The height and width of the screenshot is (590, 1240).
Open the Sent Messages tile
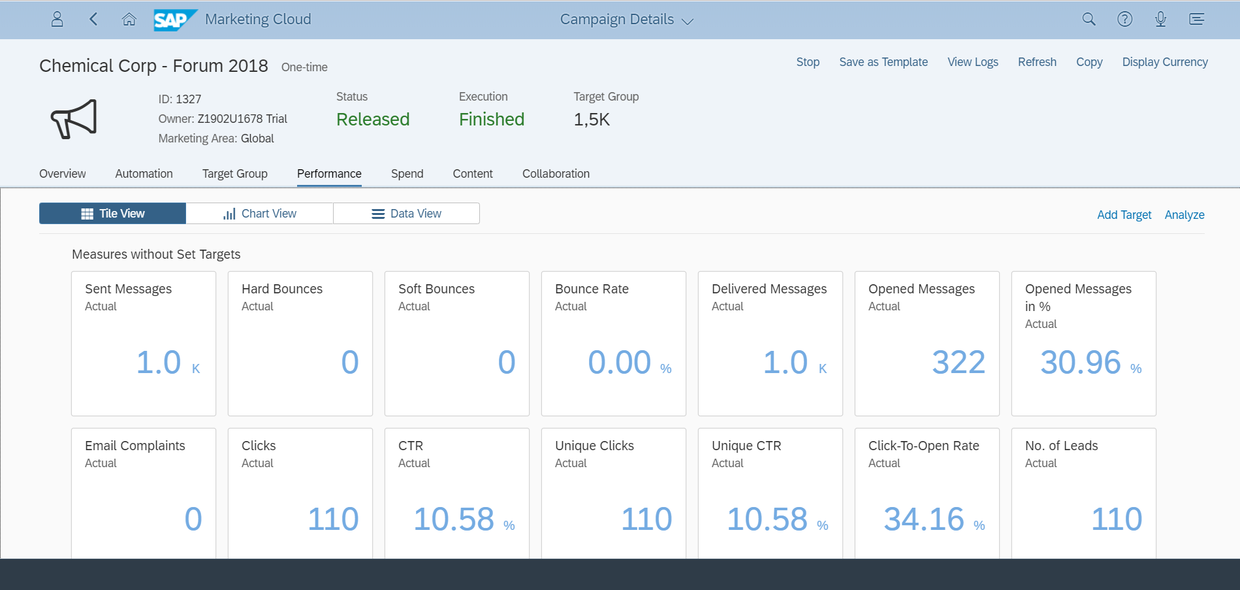coord(144,343)
